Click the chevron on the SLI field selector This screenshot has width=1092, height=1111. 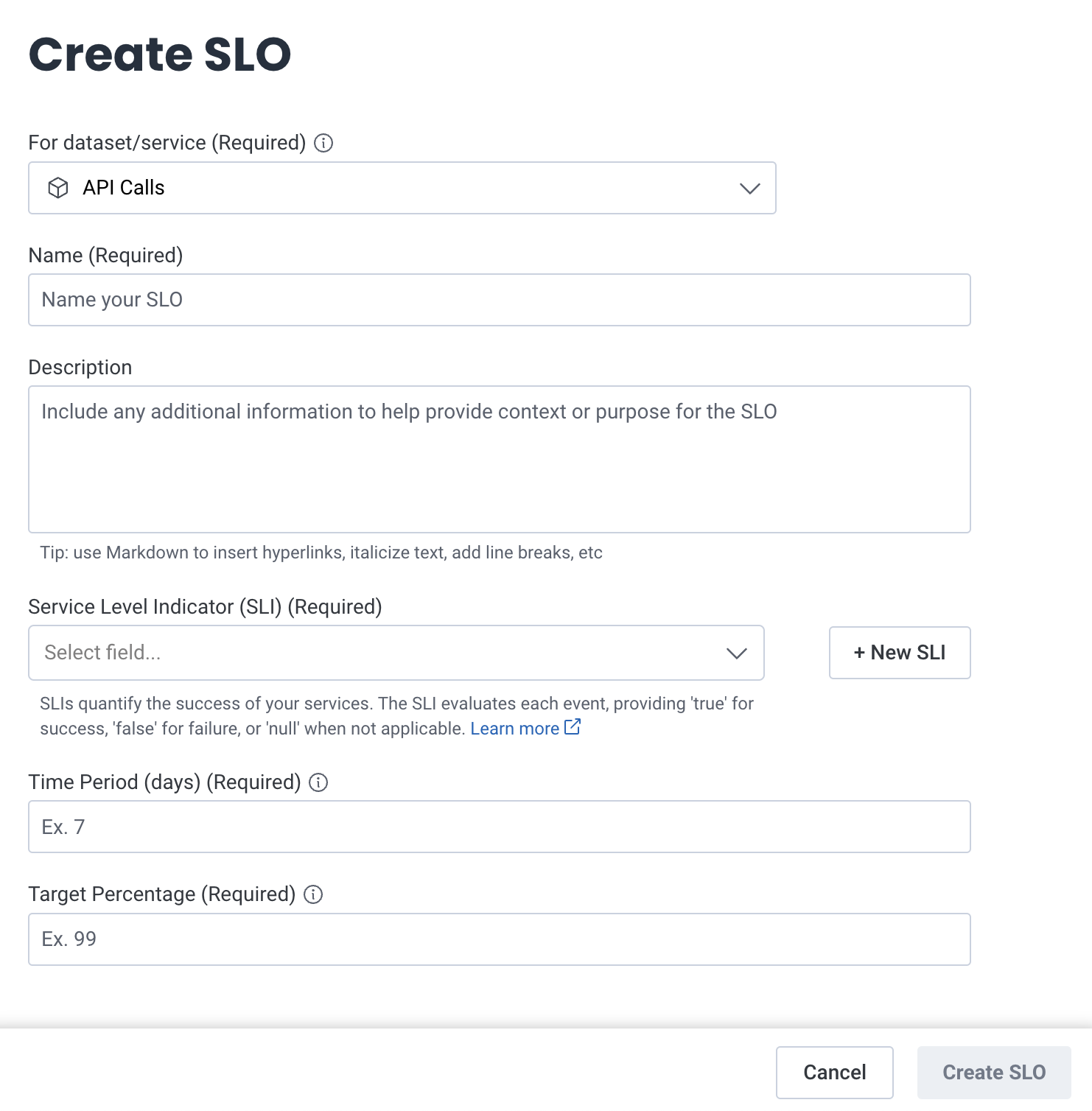(x=735, y=653)
